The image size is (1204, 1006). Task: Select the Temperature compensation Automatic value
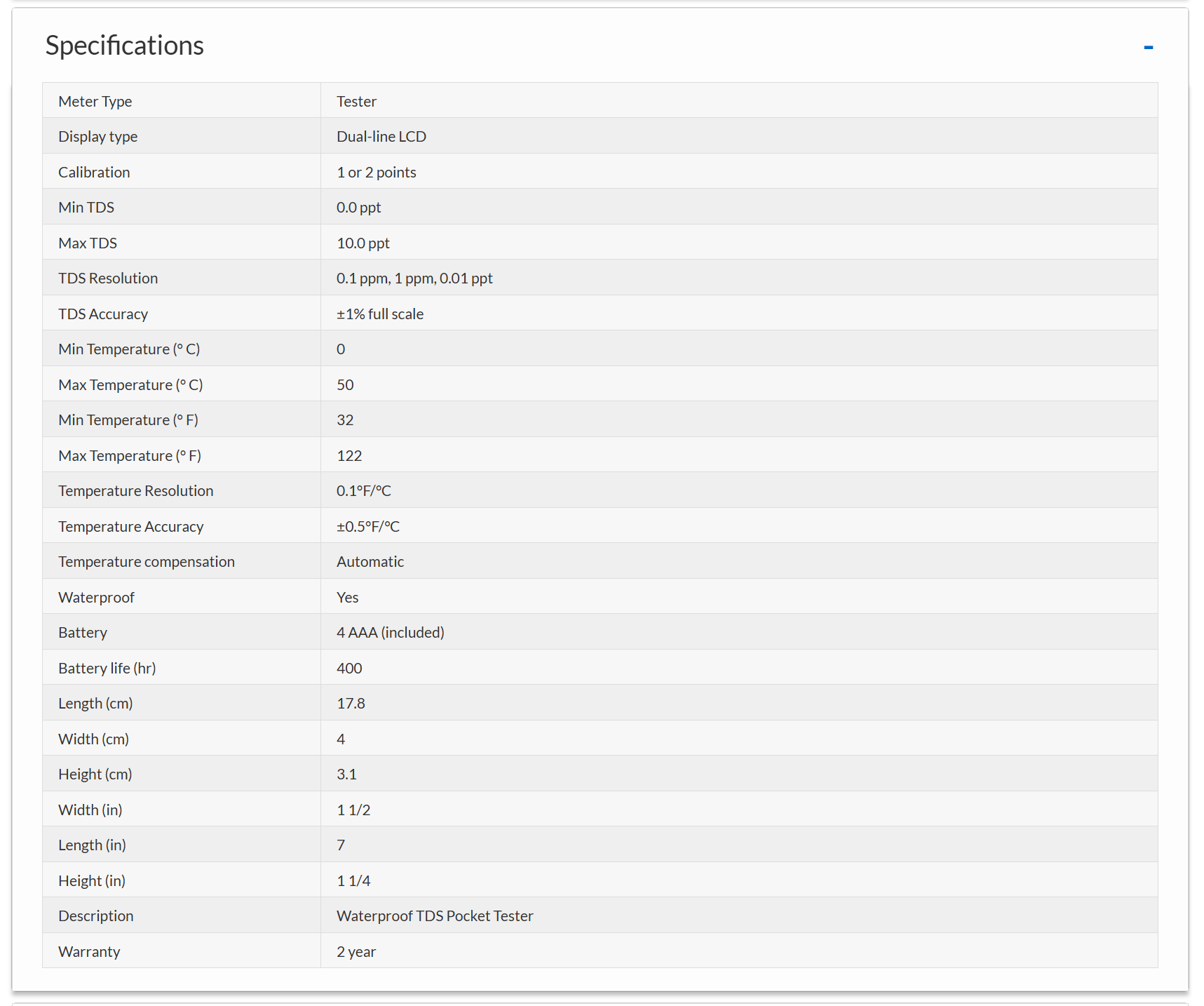pos(370,561)
